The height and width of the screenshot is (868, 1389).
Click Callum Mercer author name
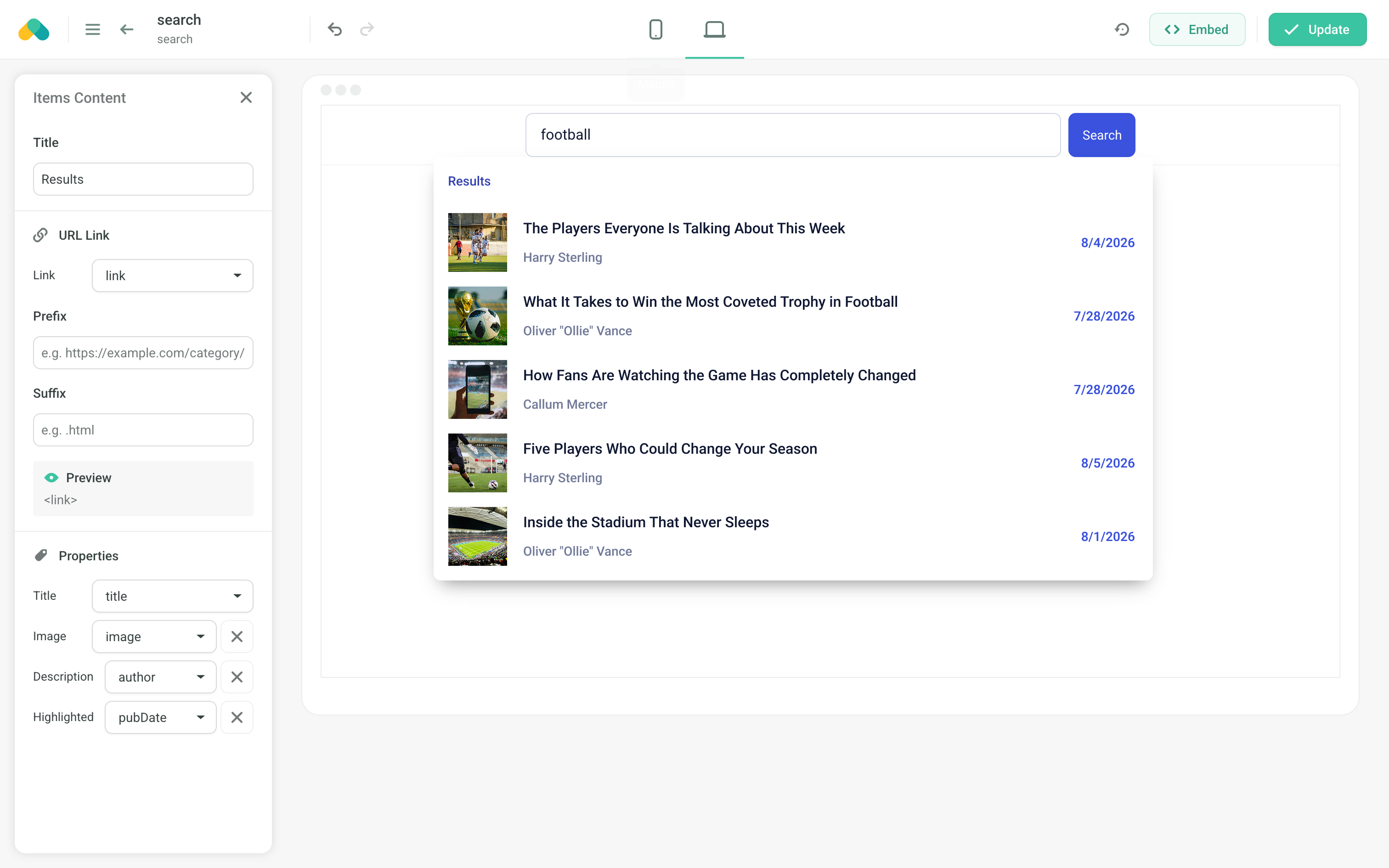pyautogui.click(x=565, y=404)
